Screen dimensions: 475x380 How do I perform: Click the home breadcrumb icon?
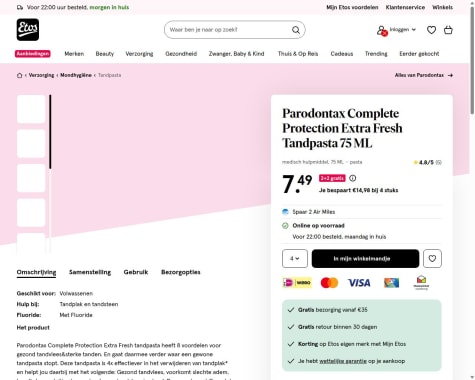point(20,75)
